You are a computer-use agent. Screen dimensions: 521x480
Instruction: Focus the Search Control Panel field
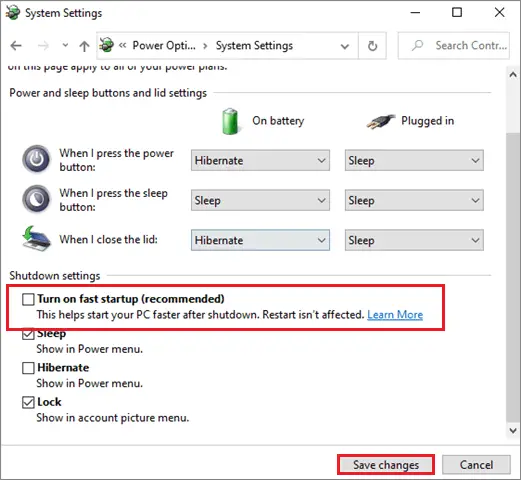454,46
